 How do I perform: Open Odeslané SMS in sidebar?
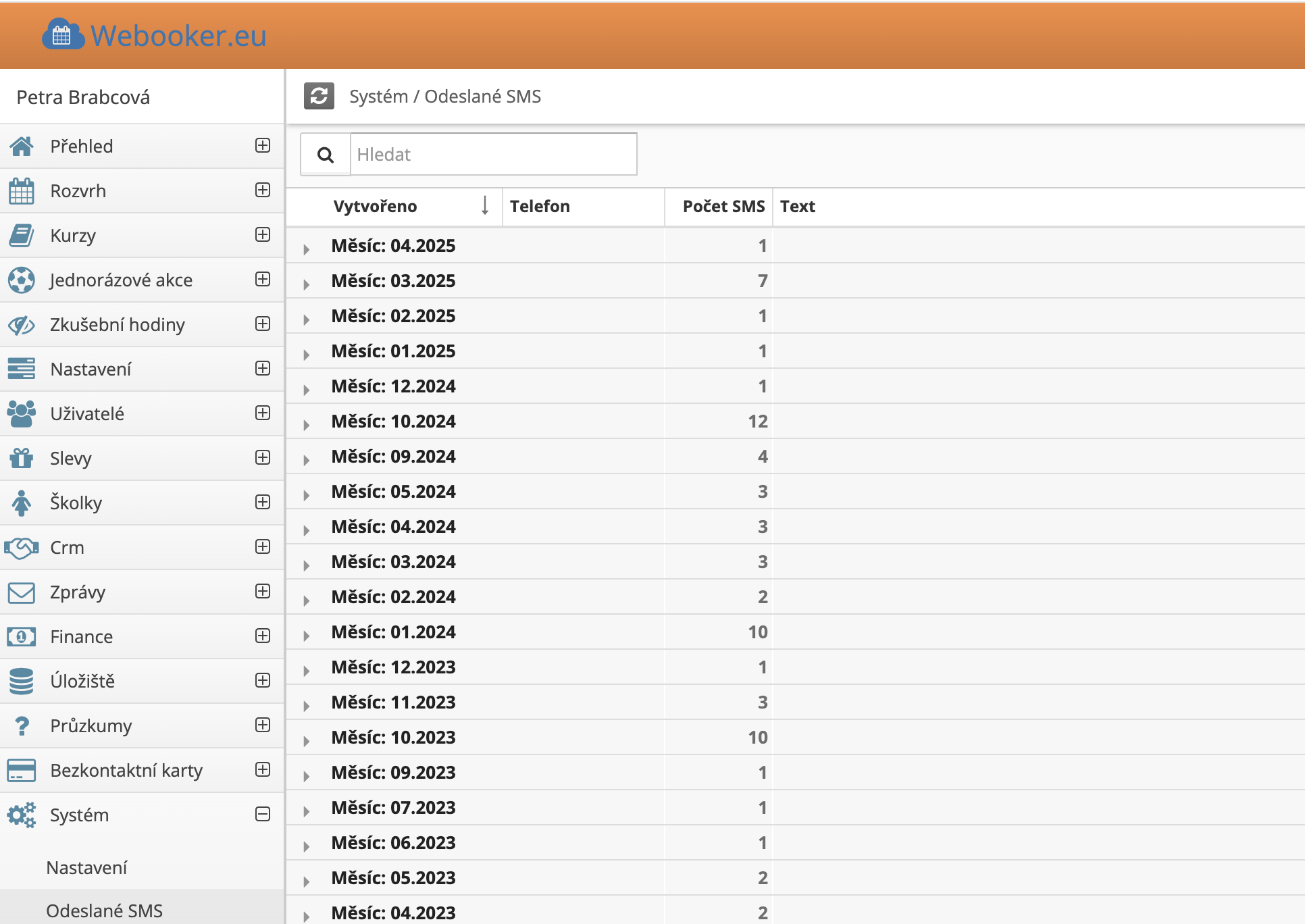[x=105, y=910]
